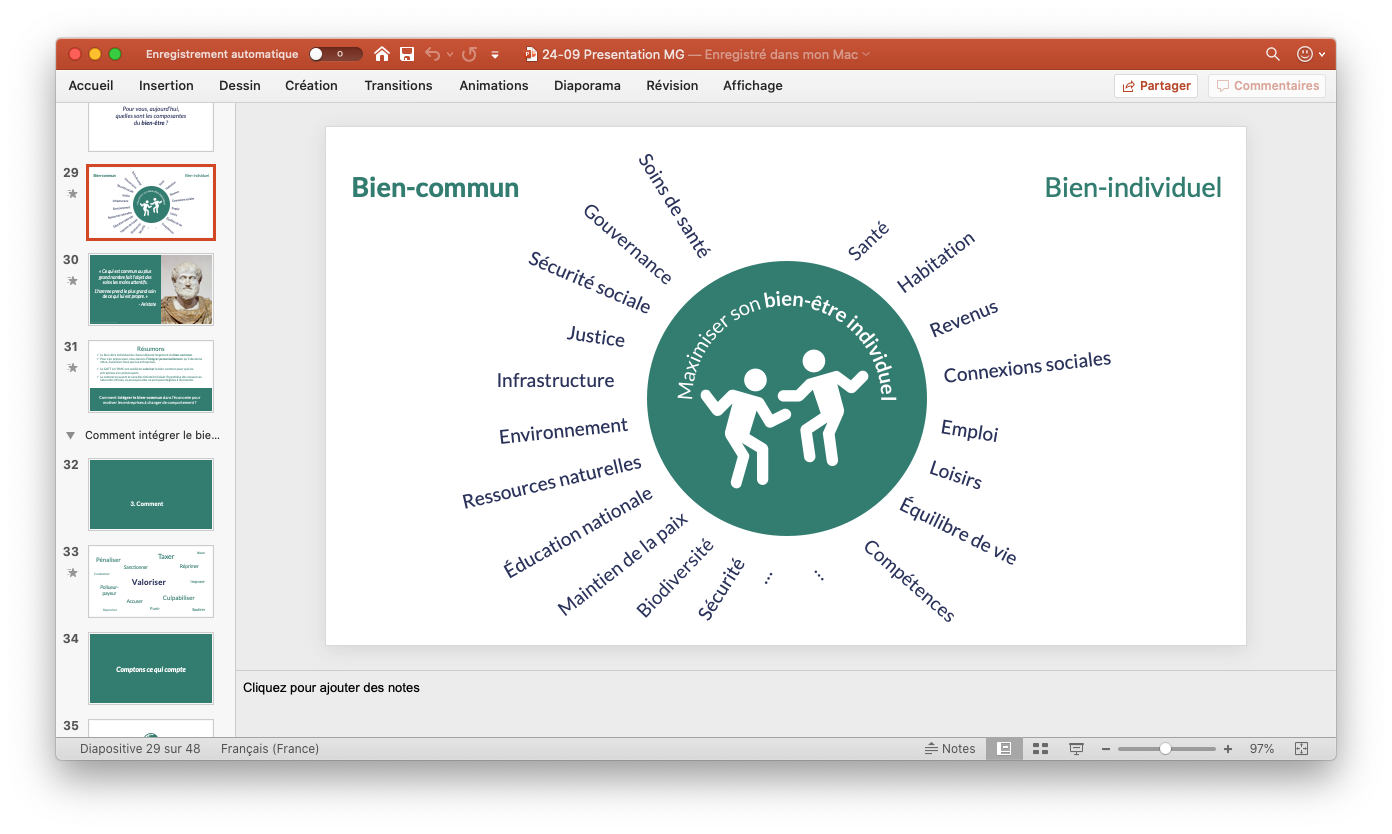Toggle the Notes pane button
The height and width of the screenshot is (834, 1392).
tap(950, 749)
